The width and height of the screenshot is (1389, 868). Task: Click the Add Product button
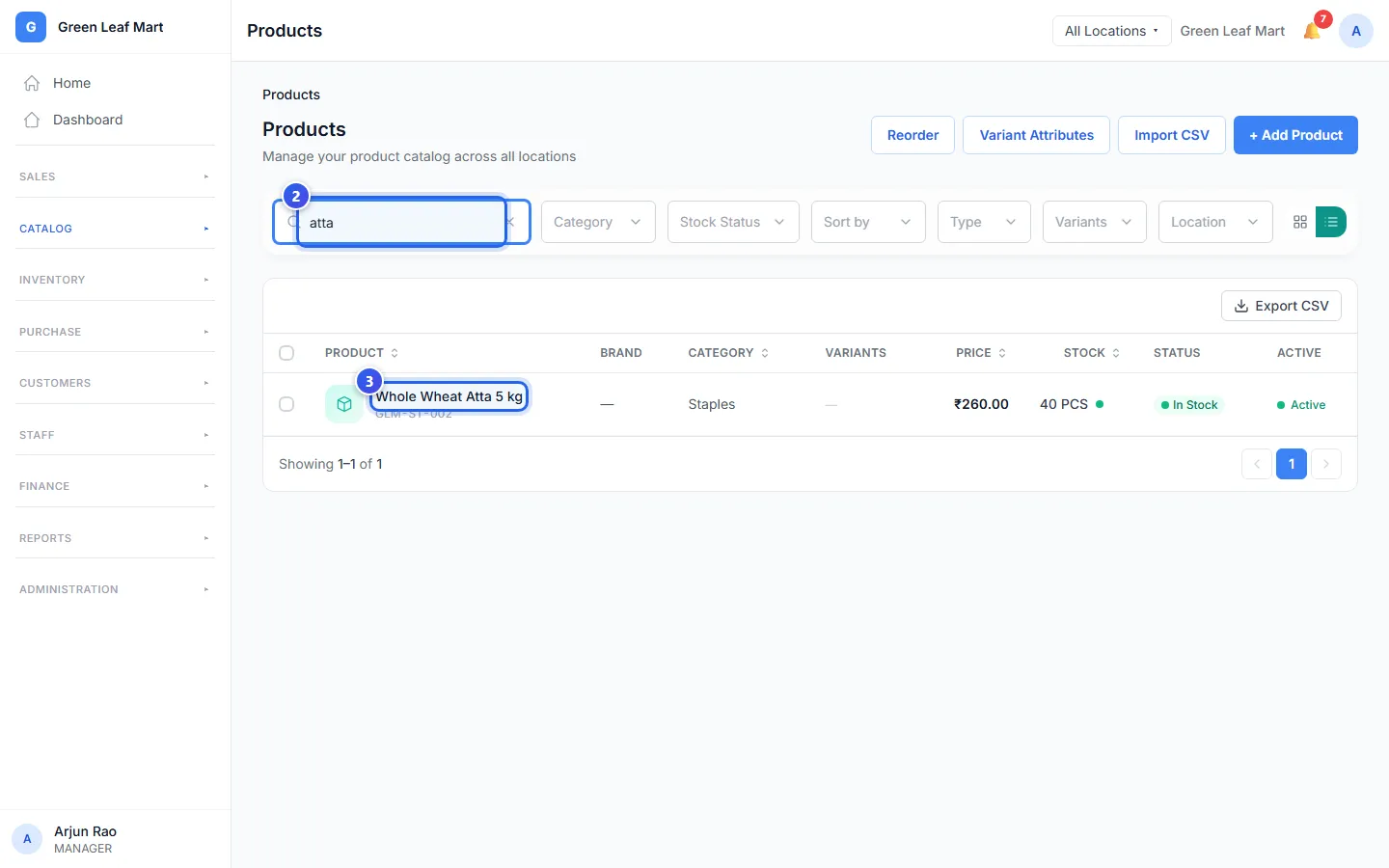click(x=1295, y=135)
